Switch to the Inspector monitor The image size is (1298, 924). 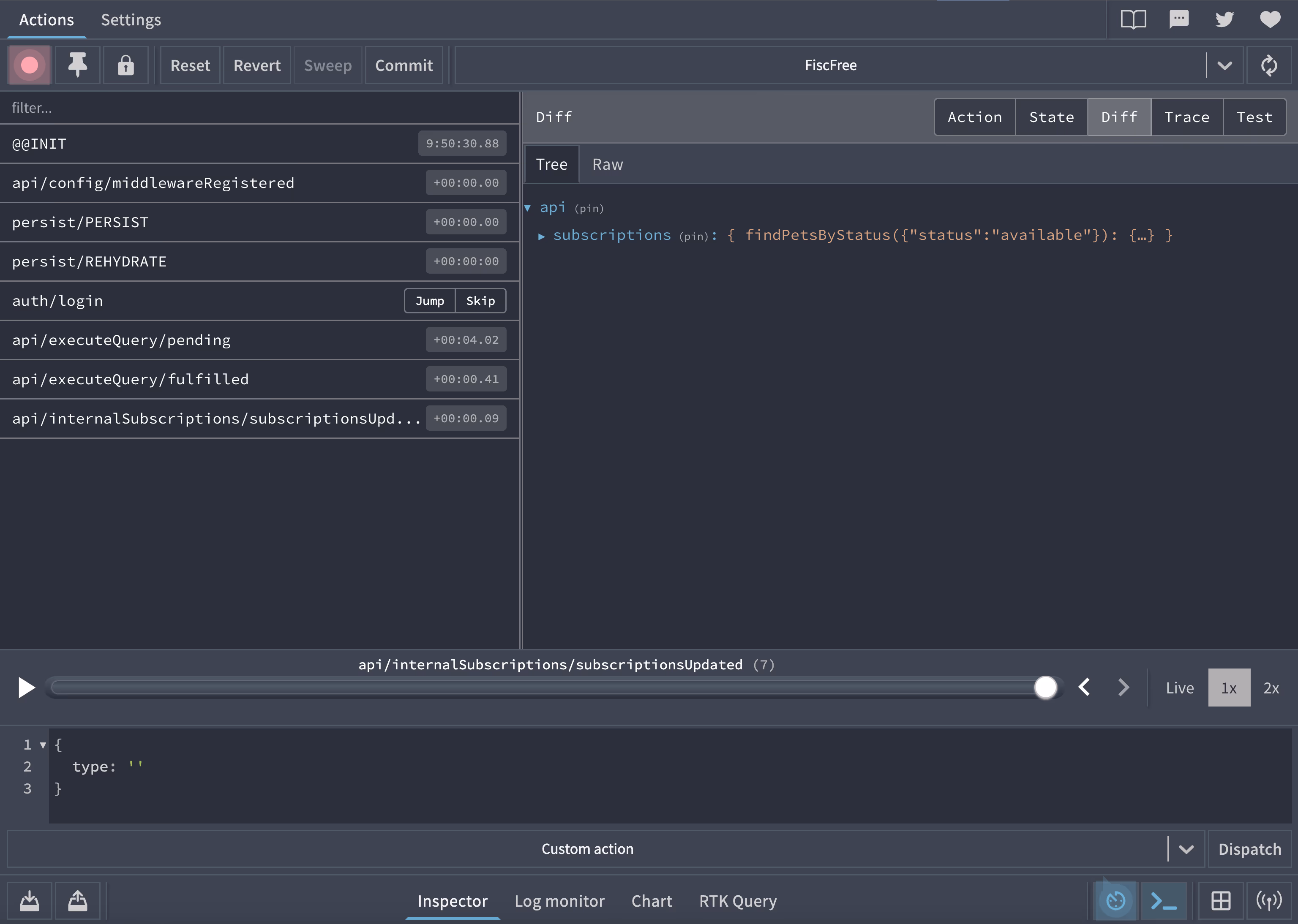click(x=453, y=901)
